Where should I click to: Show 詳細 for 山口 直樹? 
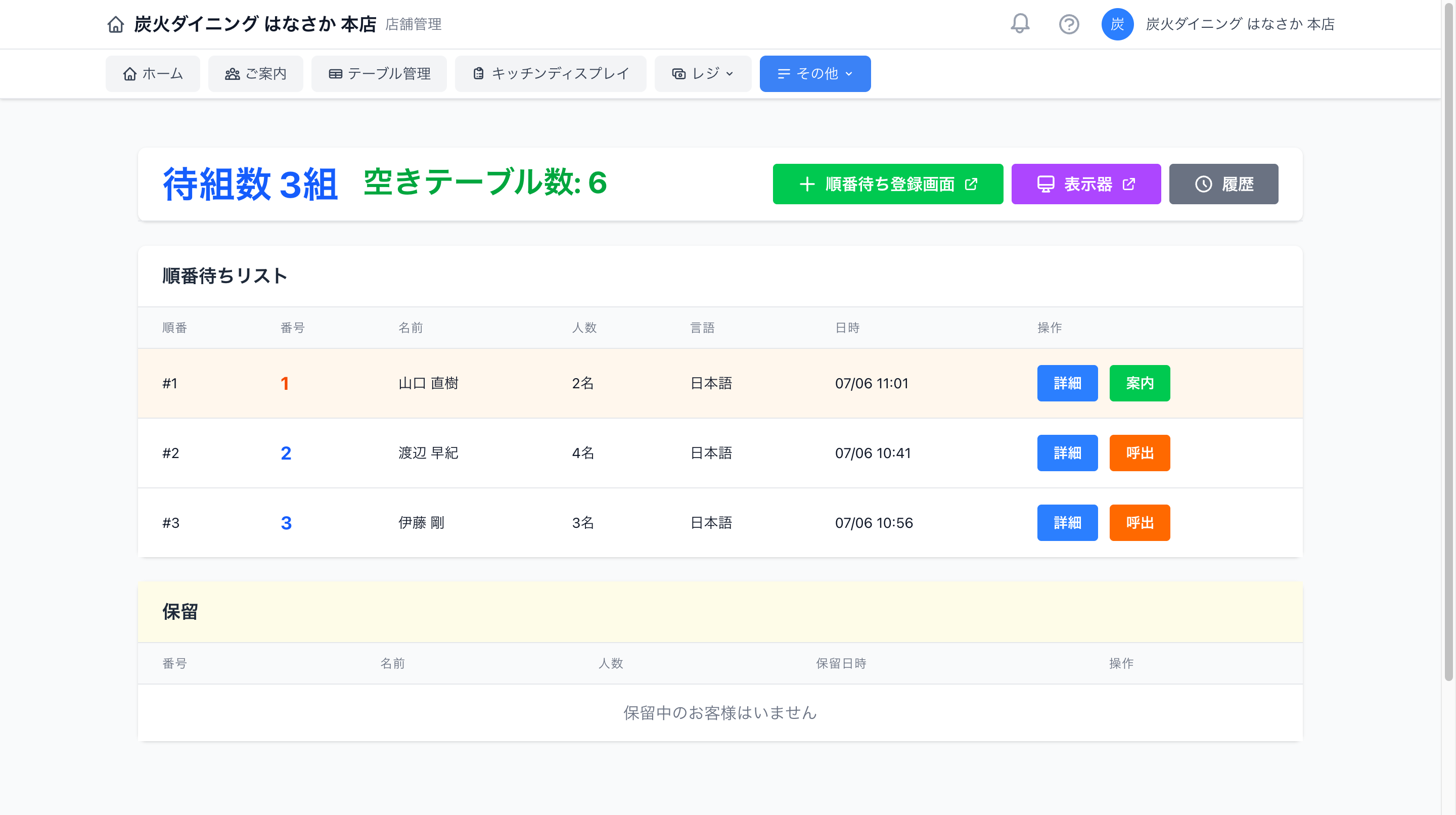coord(1067,383)
